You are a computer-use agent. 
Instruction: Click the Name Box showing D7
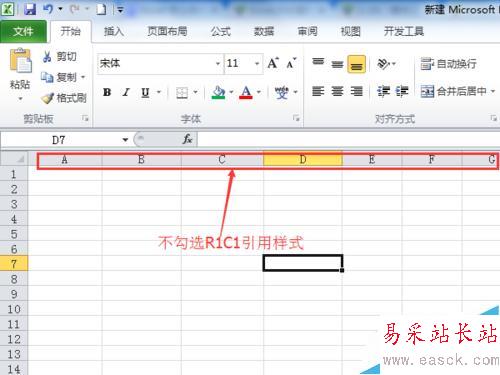click(60, 140)
